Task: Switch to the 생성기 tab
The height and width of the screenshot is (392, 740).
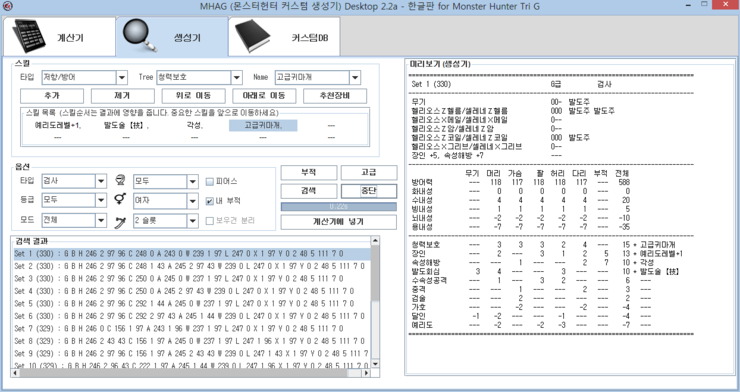Action: click(172, 37)
